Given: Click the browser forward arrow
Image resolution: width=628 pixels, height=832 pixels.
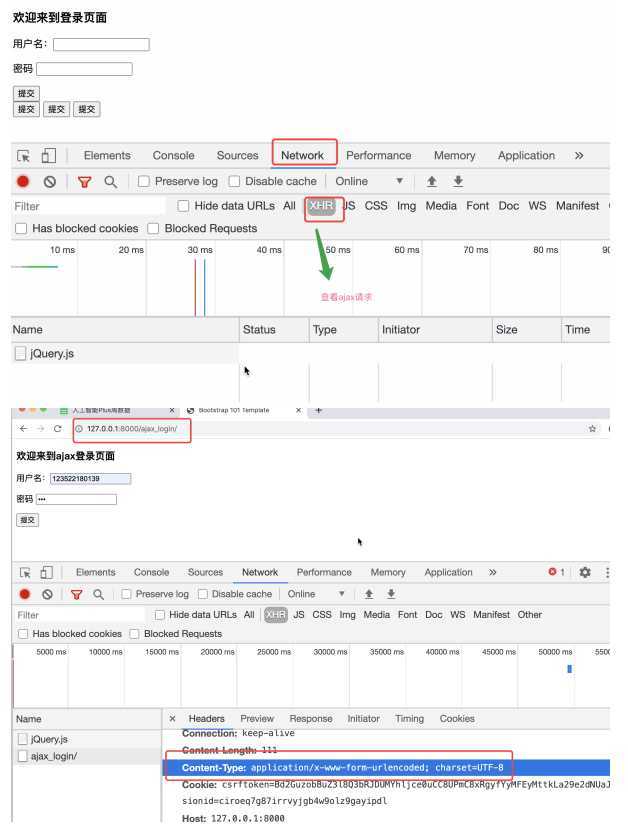Looking at the screenshot, I should coord(40,428).
